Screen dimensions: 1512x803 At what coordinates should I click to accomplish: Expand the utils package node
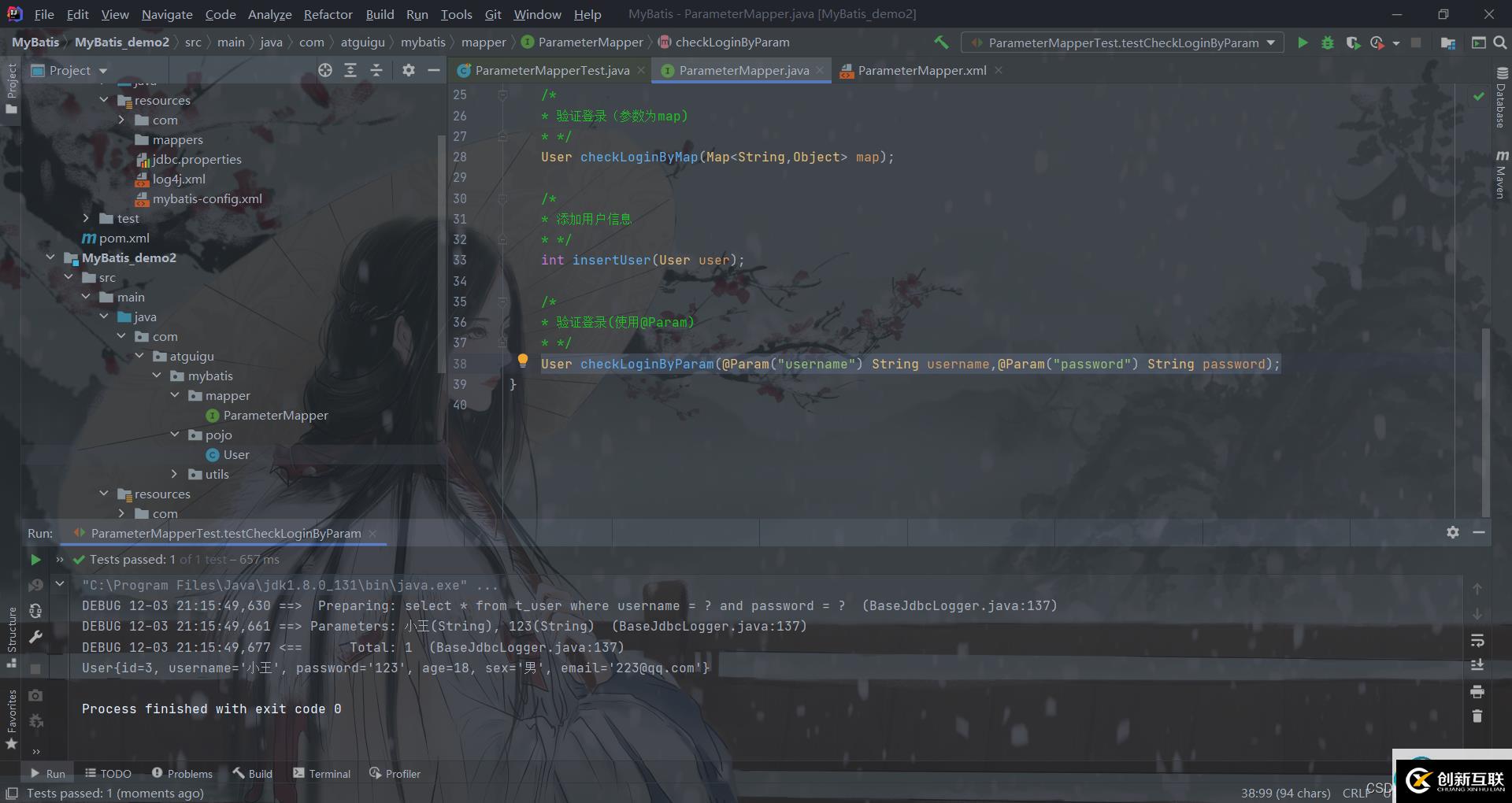coord(174,474)
